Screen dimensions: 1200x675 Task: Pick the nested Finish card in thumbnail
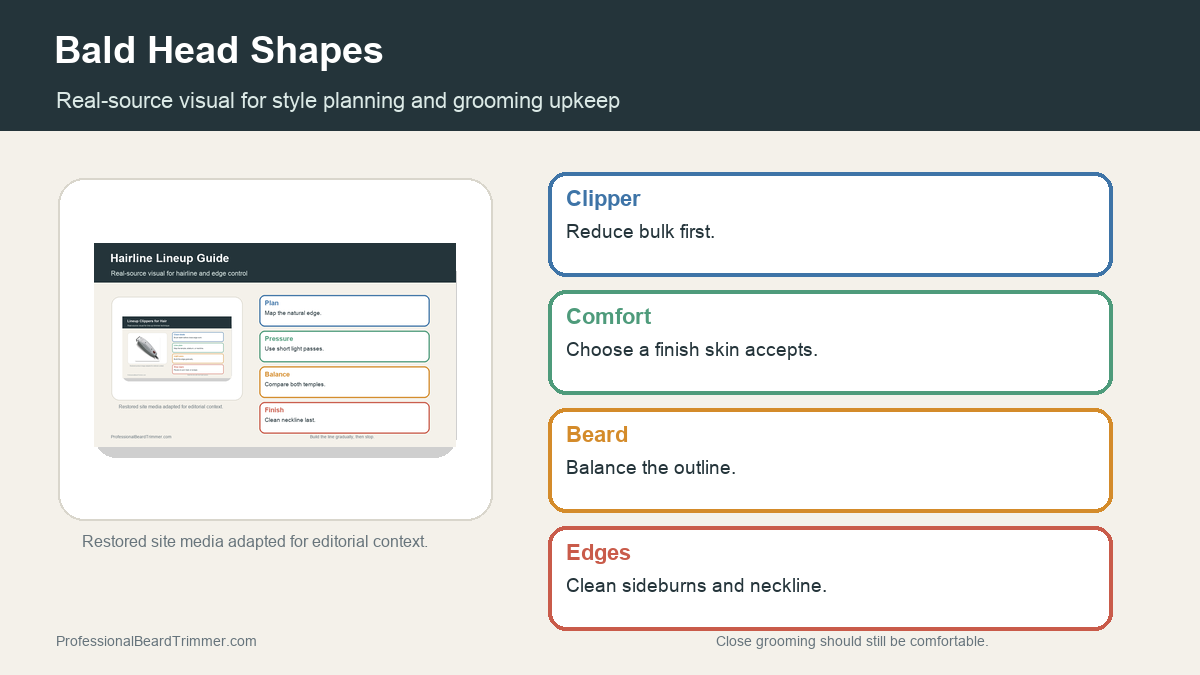tap(344, 418)
